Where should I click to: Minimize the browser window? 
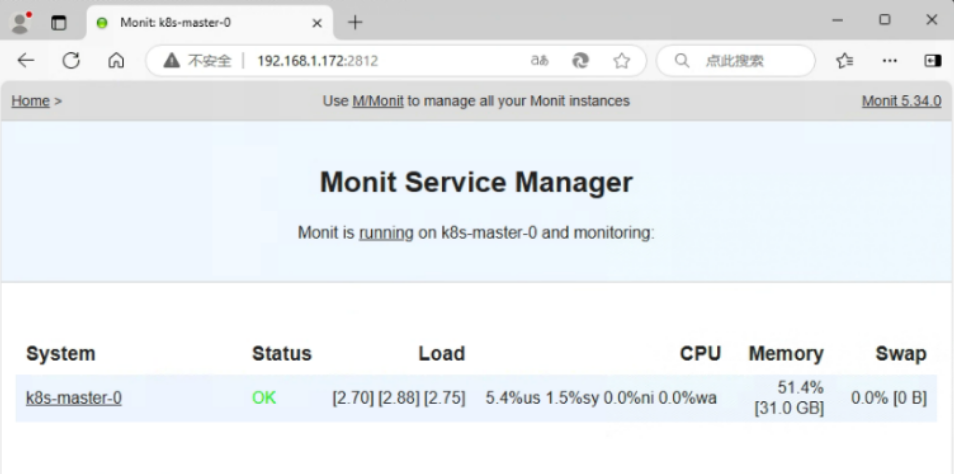point(838,20)
